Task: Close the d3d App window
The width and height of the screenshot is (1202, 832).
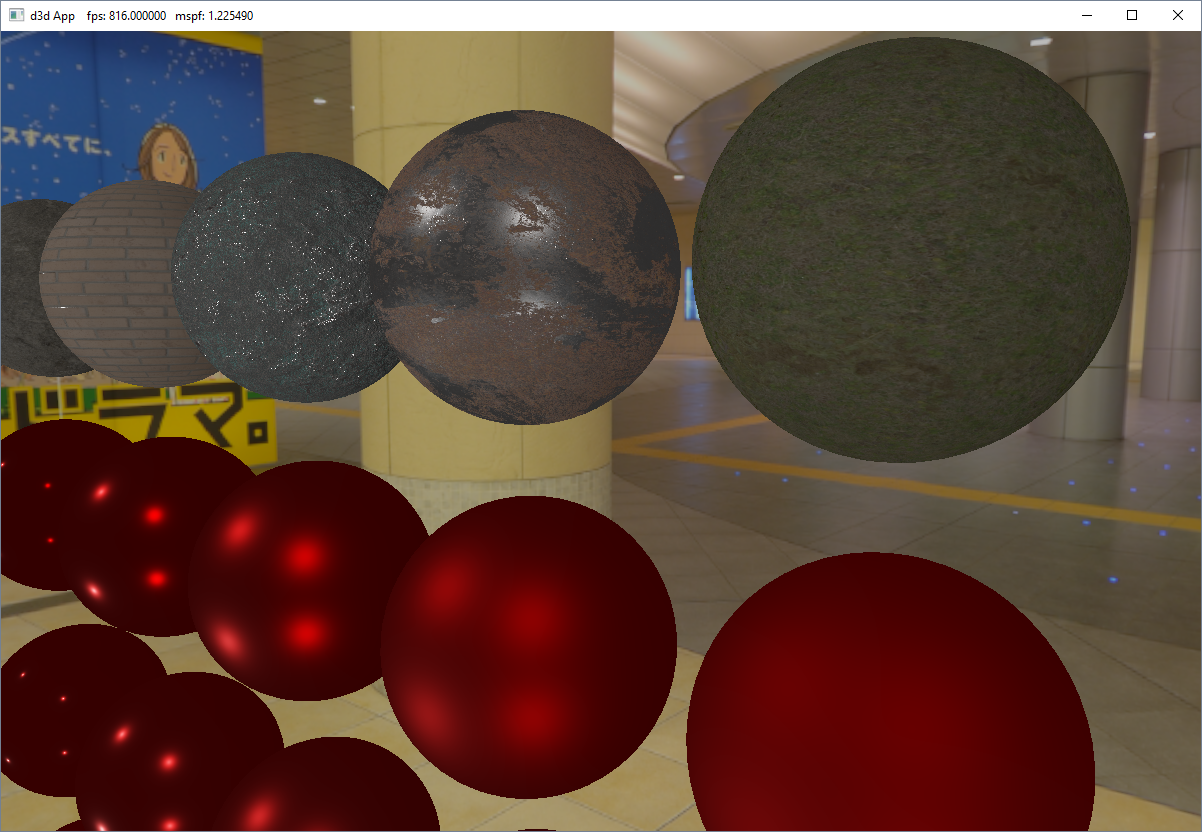Action: (1178, 16)
